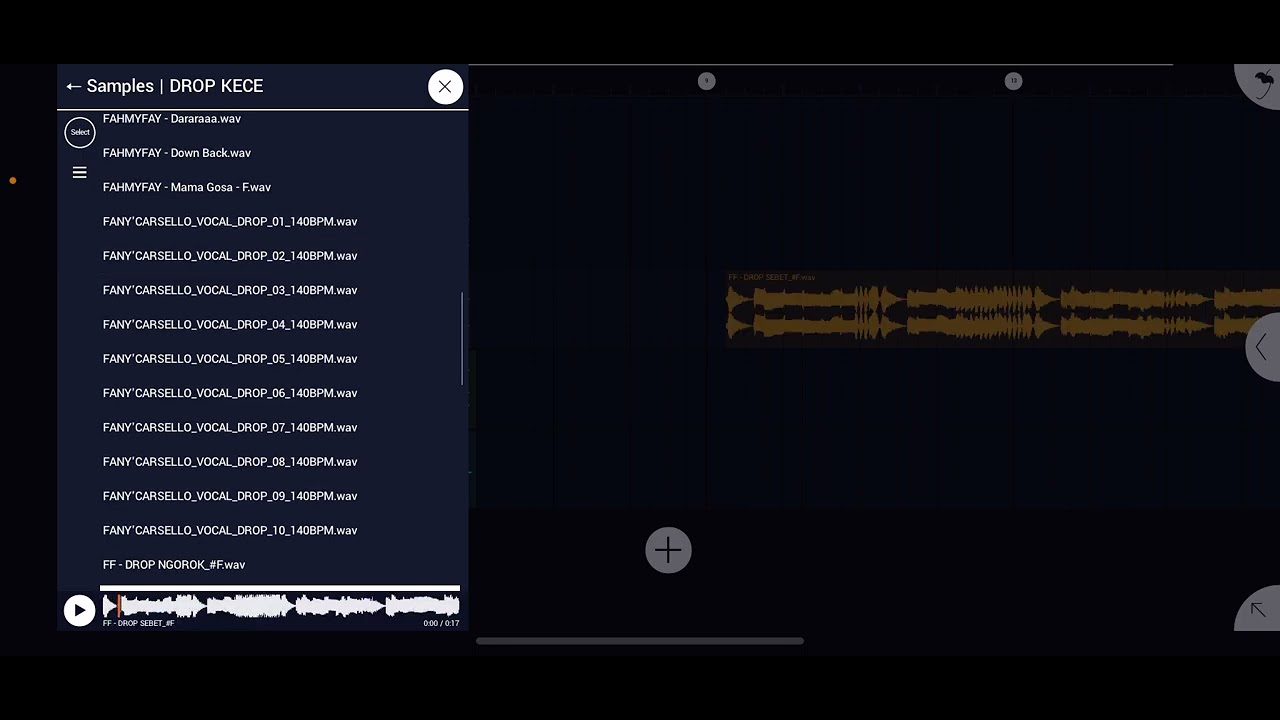
Task: Choose FANY'CARSELLO_VOCAL_DROP_01_140BPM.wav
Action: click(x=230, y=222)
